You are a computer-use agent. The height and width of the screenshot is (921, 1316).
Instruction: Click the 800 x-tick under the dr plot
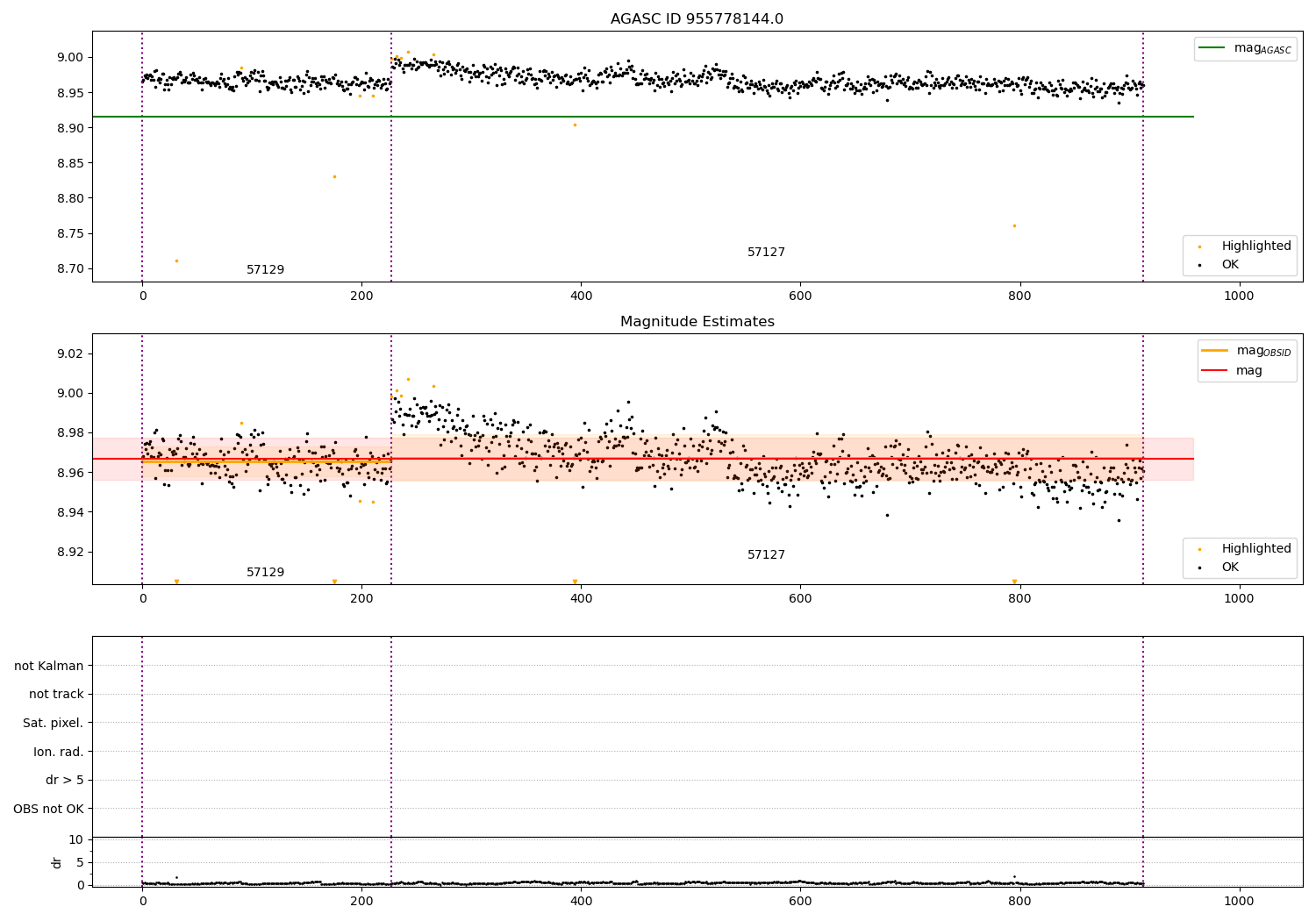[1019, 901]
